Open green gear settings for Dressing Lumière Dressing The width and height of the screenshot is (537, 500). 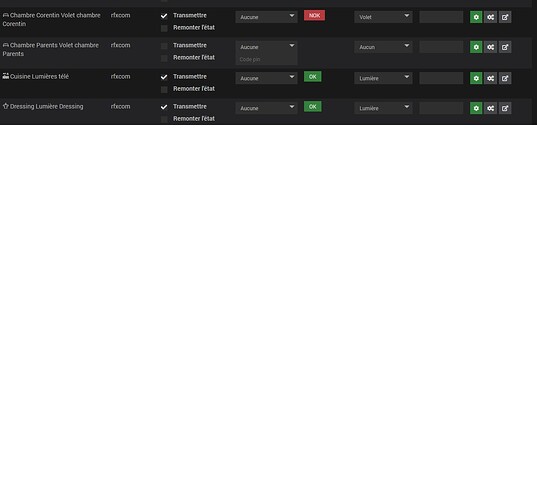pos(476,108)
